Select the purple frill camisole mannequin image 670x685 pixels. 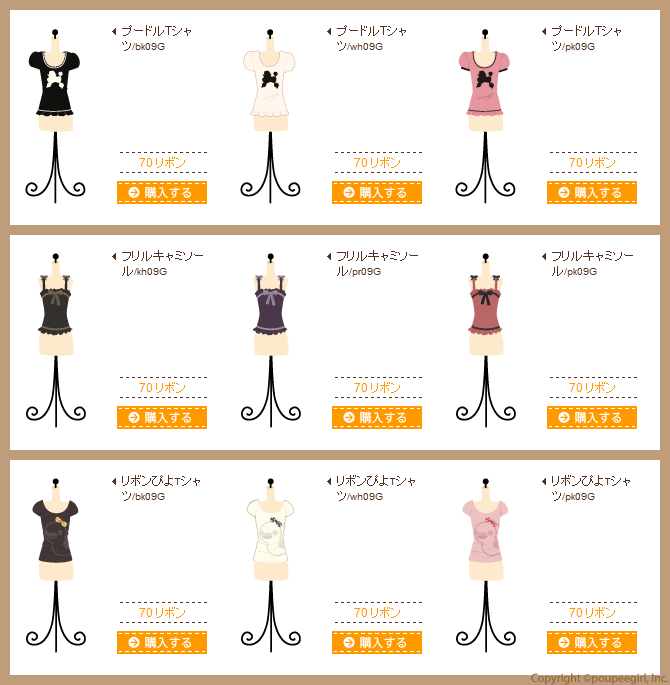tap(270, 340)
